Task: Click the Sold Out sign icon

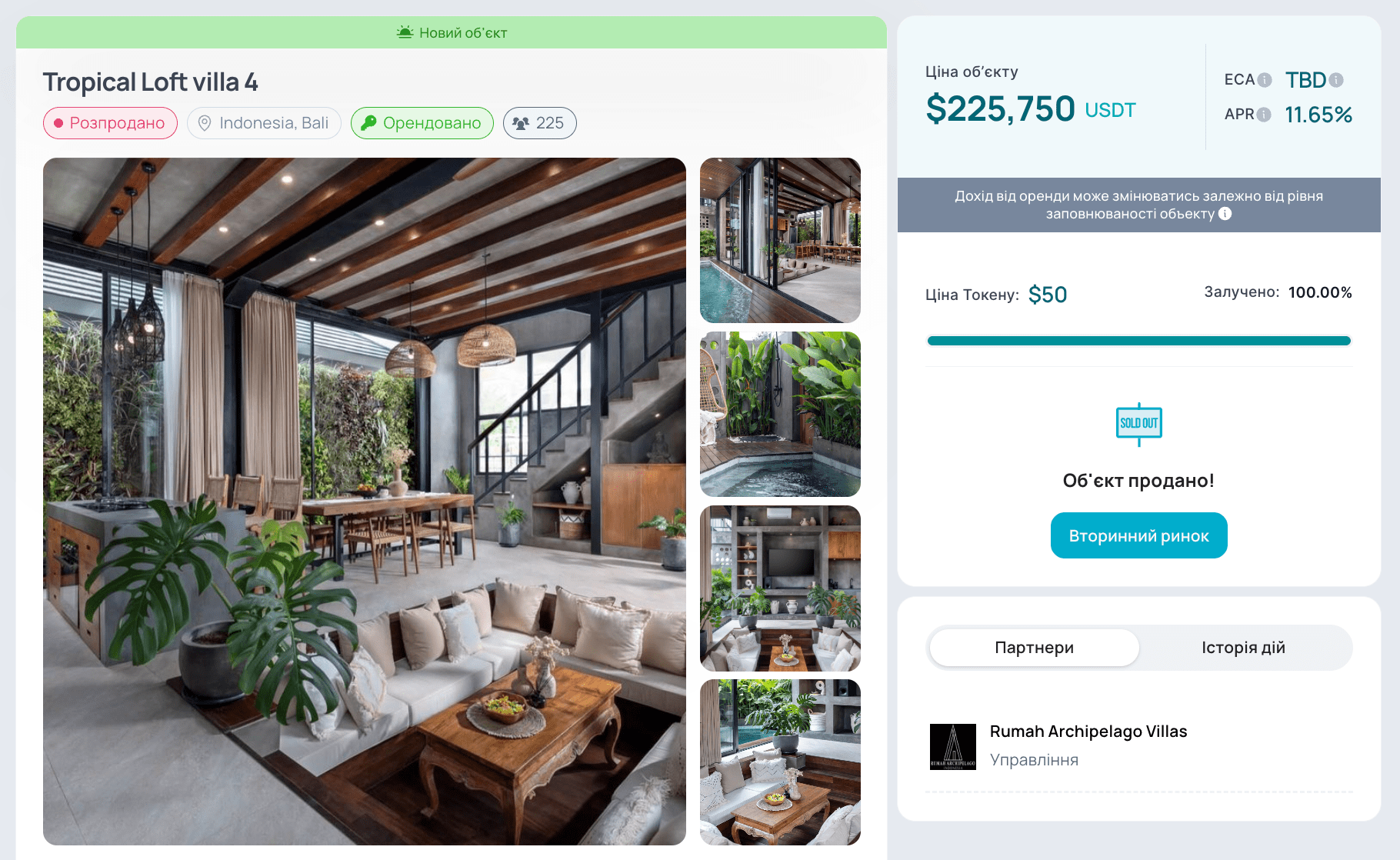Action: click(x=1139, y=424)
